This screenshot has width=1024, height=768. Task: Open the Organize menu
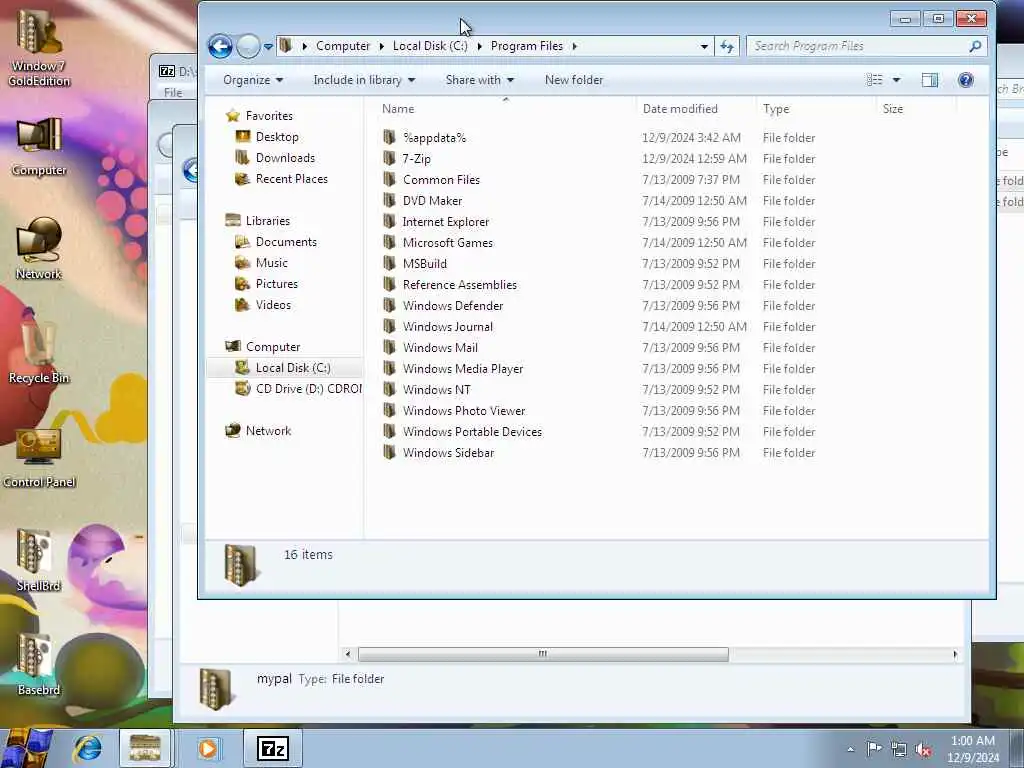[253, 80]
